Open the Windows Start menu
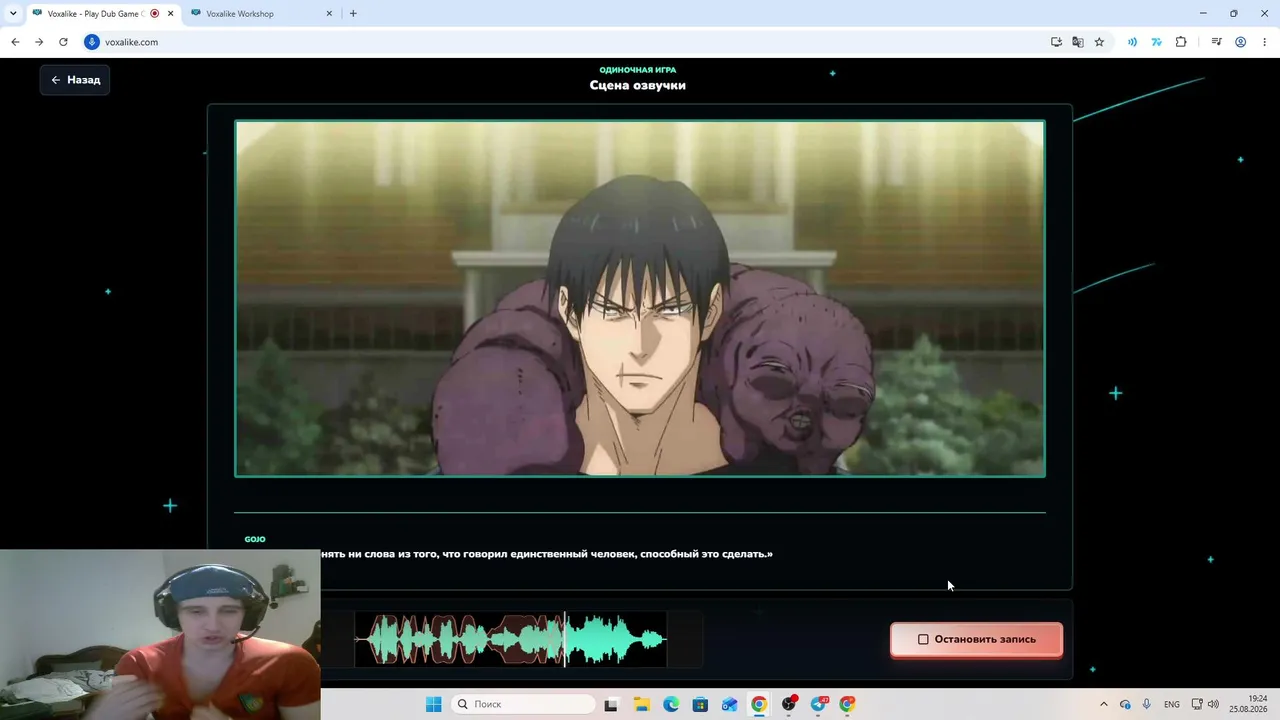1280x720 pixels. pos(433,704)
